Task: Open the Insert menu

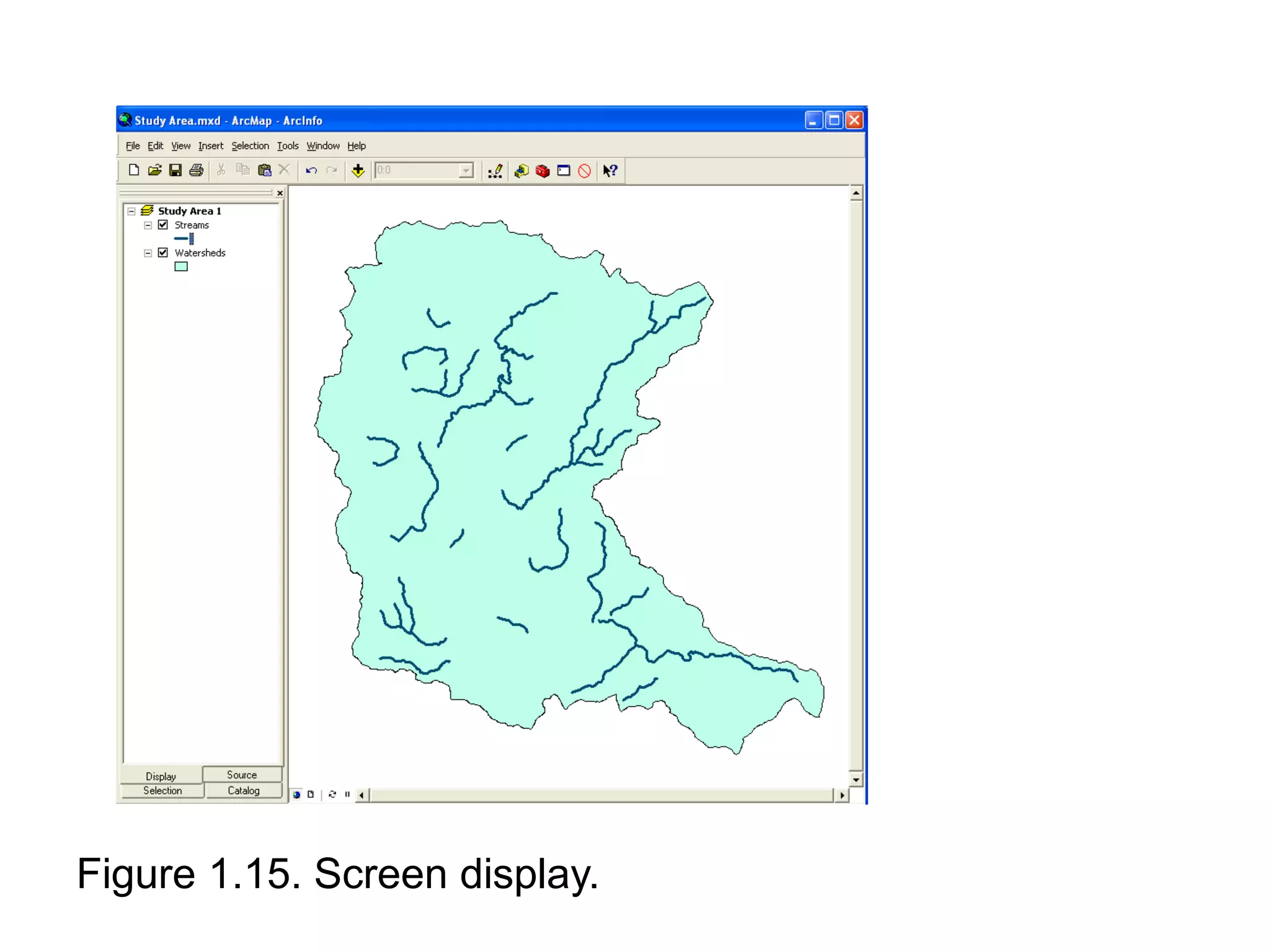Action: [x=211, y=146]
